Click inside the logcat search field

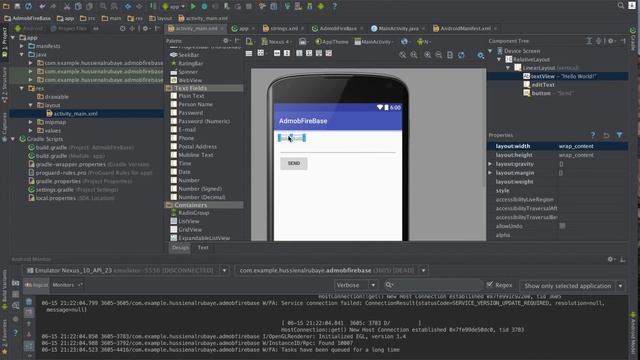coord(434,285)
